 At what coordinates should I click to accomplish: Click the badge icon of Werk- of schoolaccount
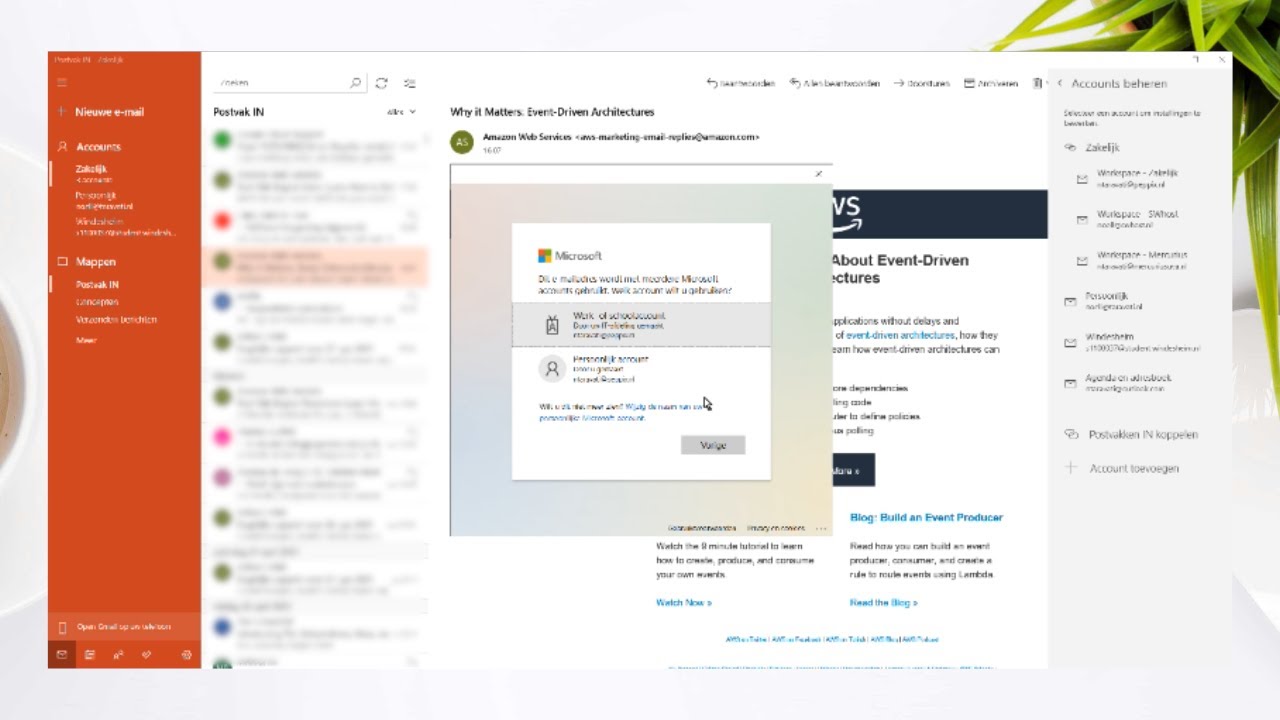point(552,325)
